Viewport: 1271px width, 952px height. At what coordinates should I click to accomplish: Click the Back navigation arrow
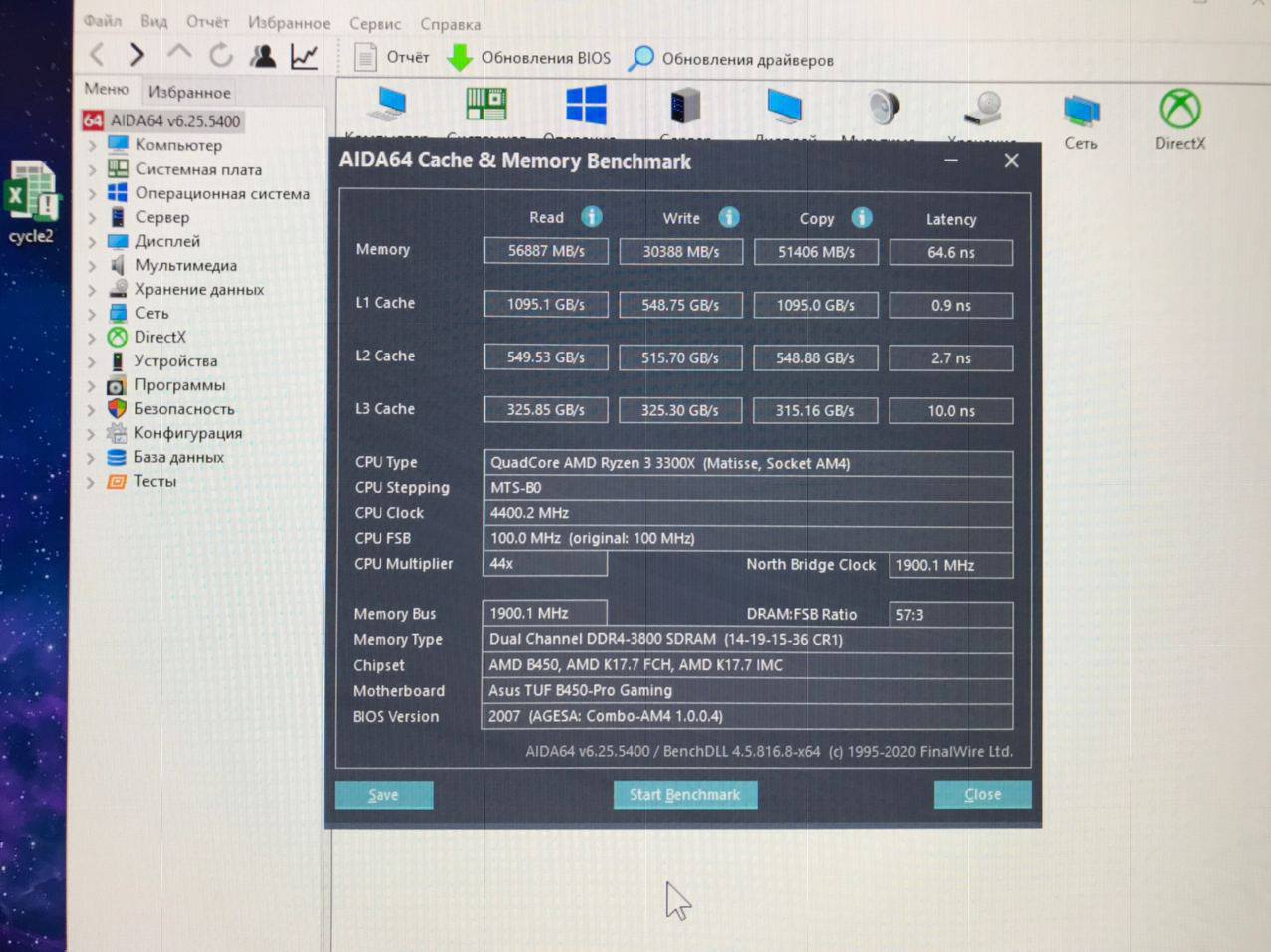pos(97,55)
